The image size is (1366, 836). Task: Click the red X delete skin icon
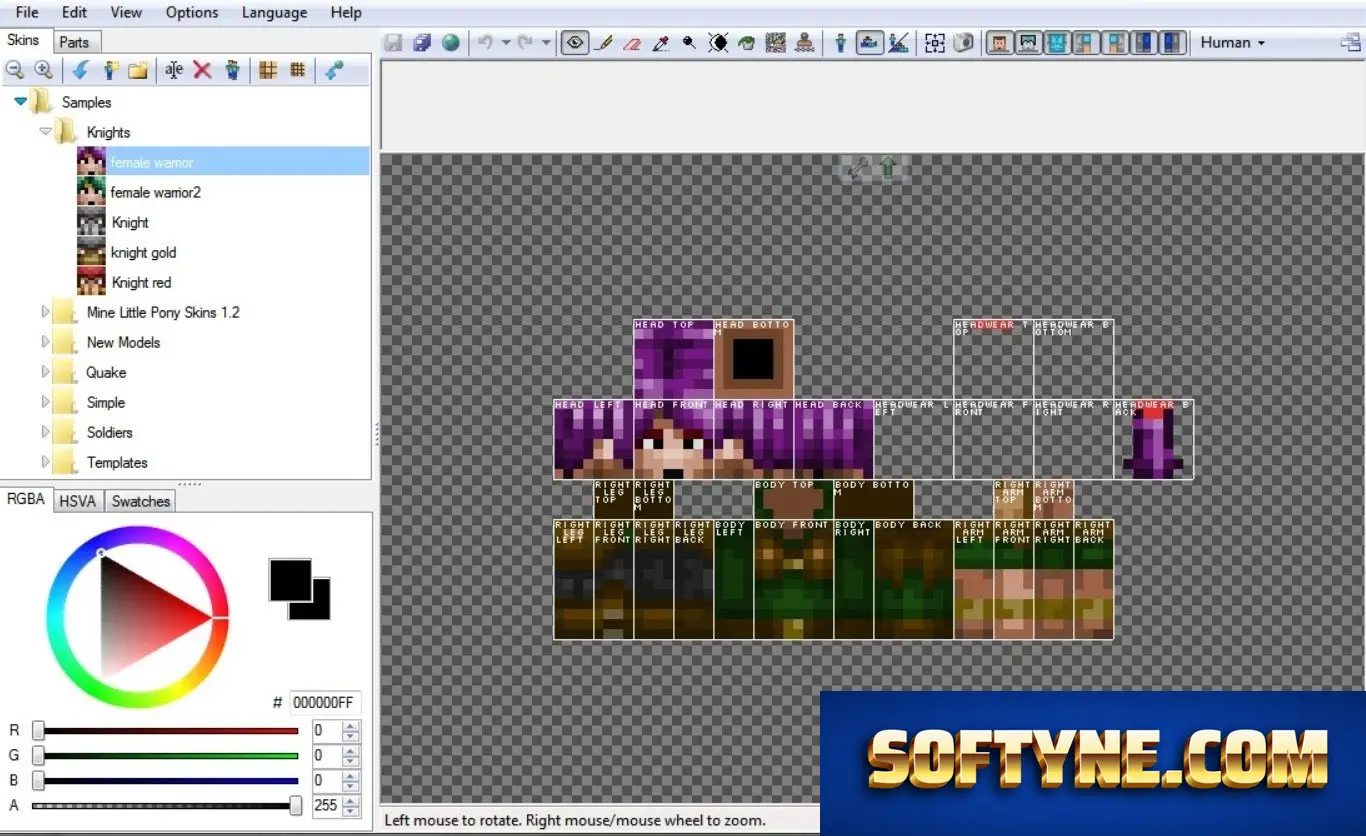(x=202, y=70)
